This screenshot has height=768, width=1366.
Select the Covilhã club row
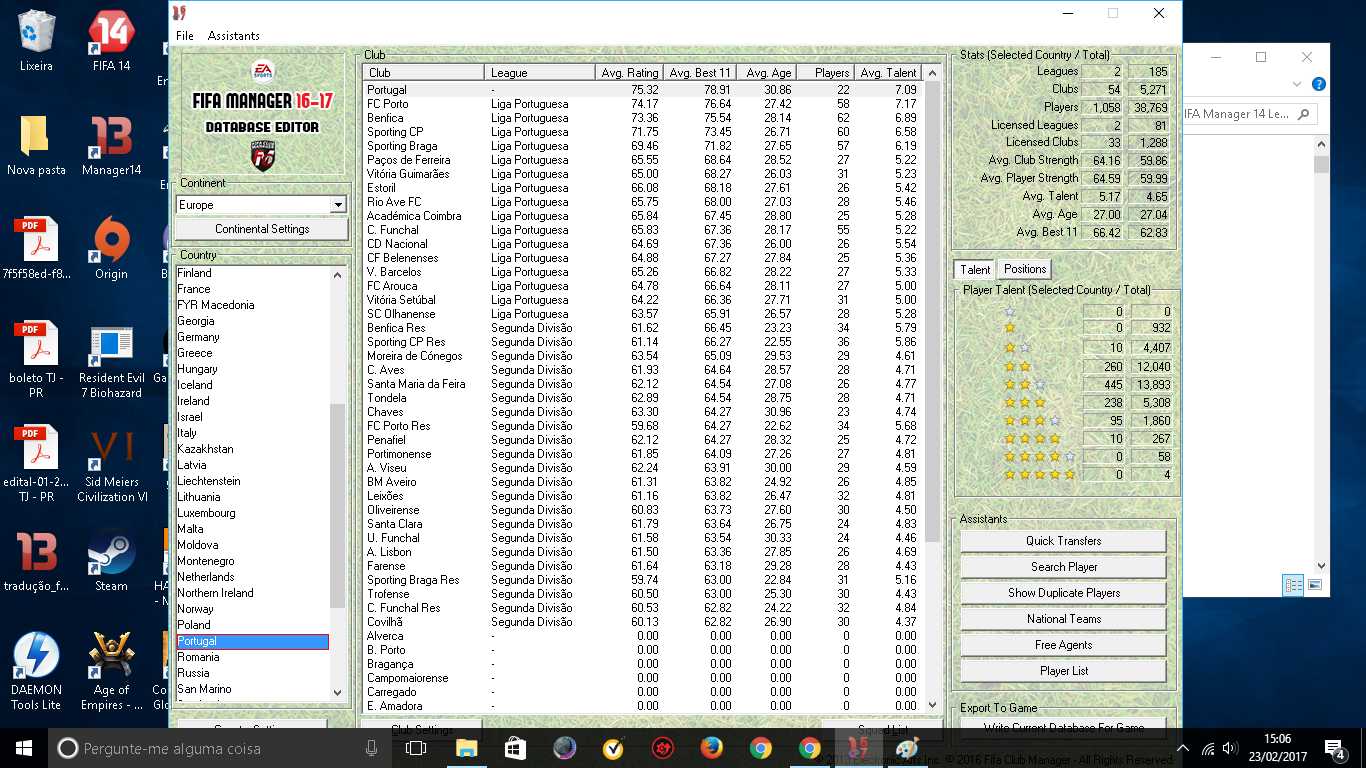[643, 622]
